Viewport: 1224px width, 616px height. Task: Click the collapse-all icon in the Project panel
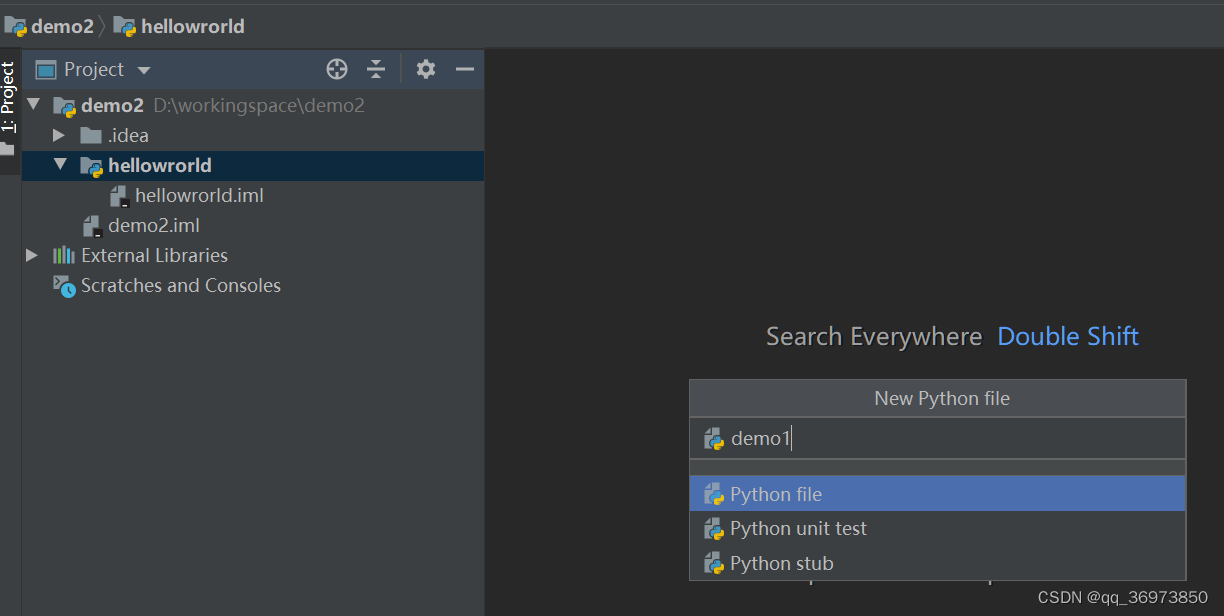pyautogui.click(x=376, y=69)
